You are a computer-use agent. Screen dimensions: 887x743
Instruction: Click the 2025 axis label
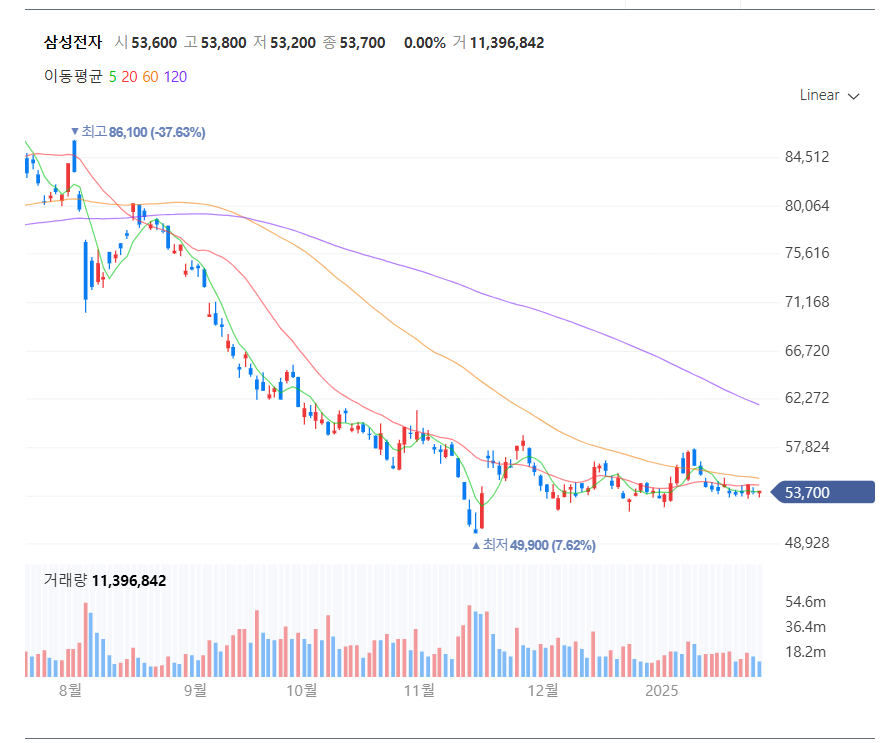(x=661, y=691)
